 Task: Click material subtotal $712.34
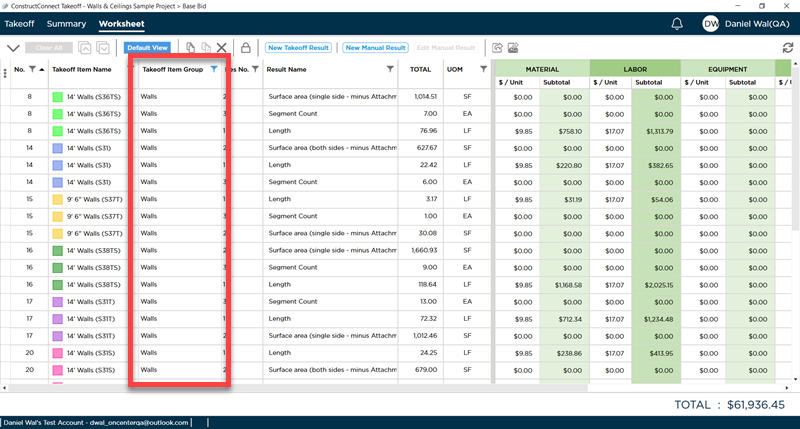570,319
